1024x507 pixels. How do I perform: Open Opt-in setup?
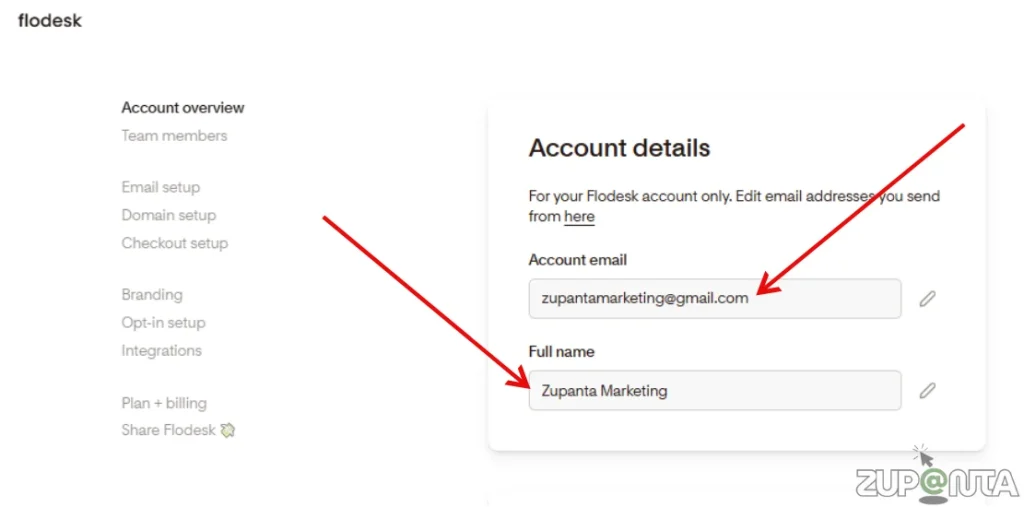tap(164, 323)
